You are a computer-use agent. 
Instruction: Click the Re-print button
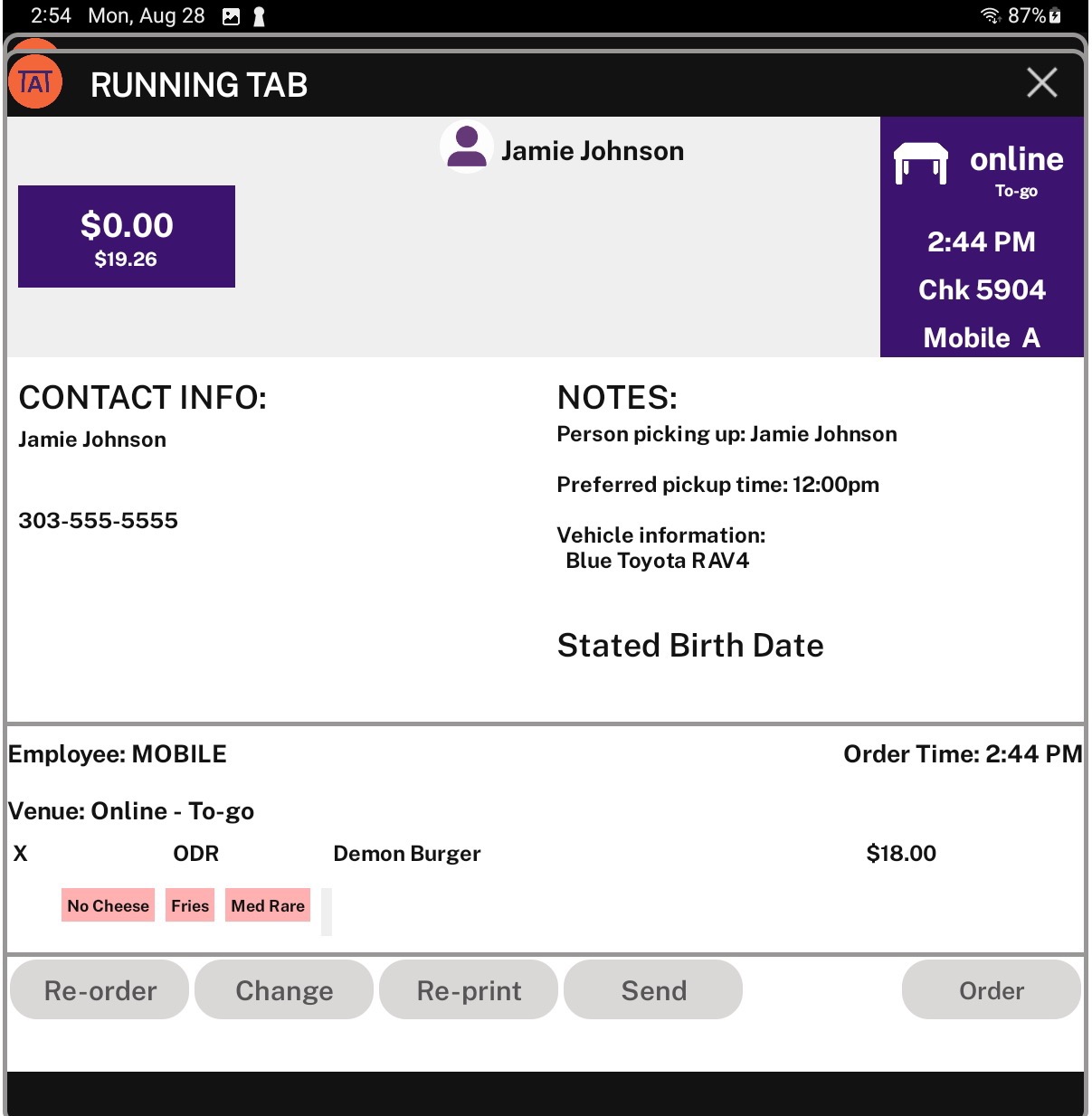pyautogui.click(x=469, y=990)
